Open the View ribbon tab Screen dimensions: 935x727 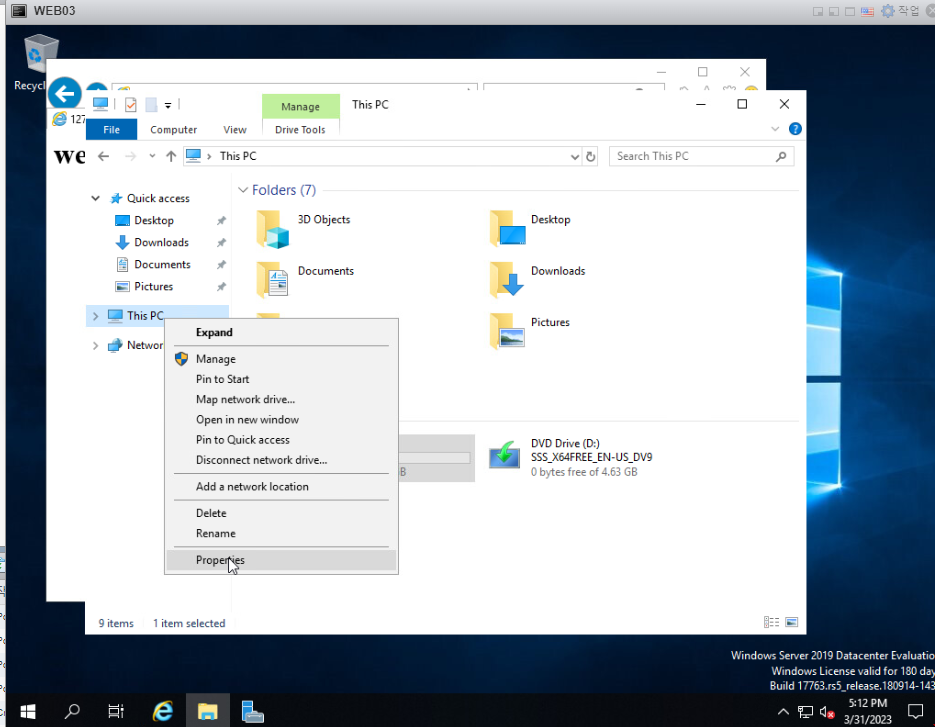[235, 129]
